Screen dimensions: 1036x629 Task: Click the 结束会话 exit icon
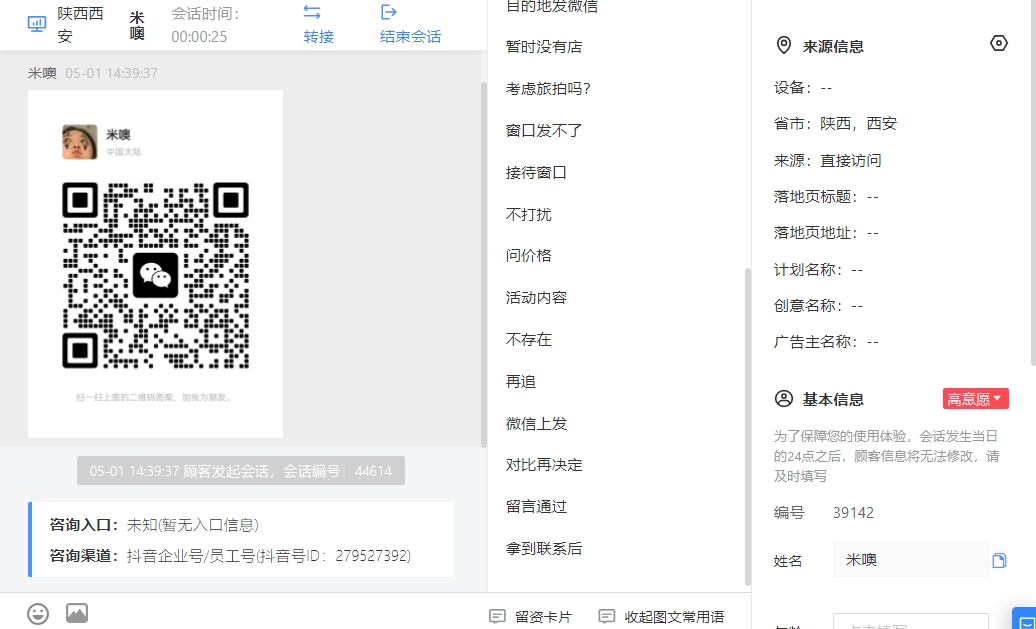tap(389, 12)
